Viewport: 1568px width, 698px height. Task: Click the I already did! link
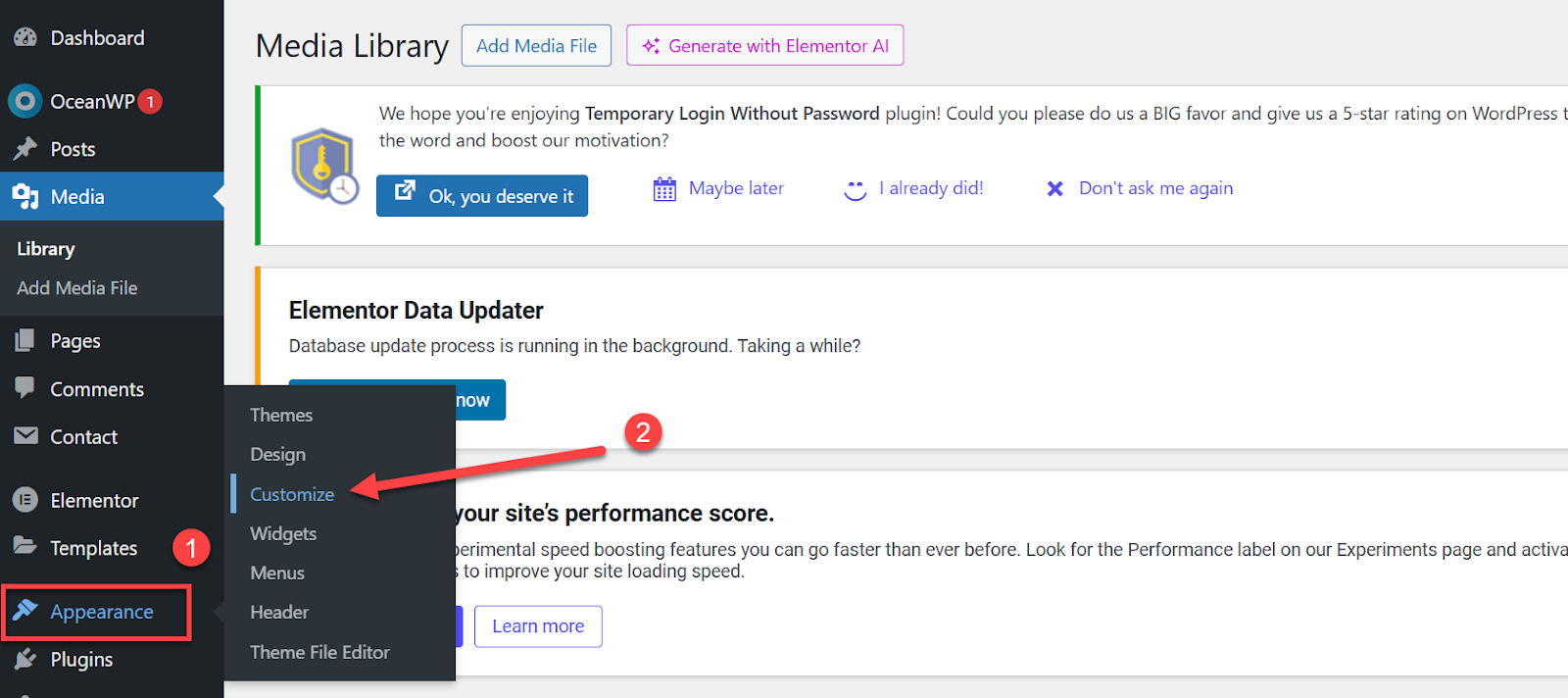(931, 188)
